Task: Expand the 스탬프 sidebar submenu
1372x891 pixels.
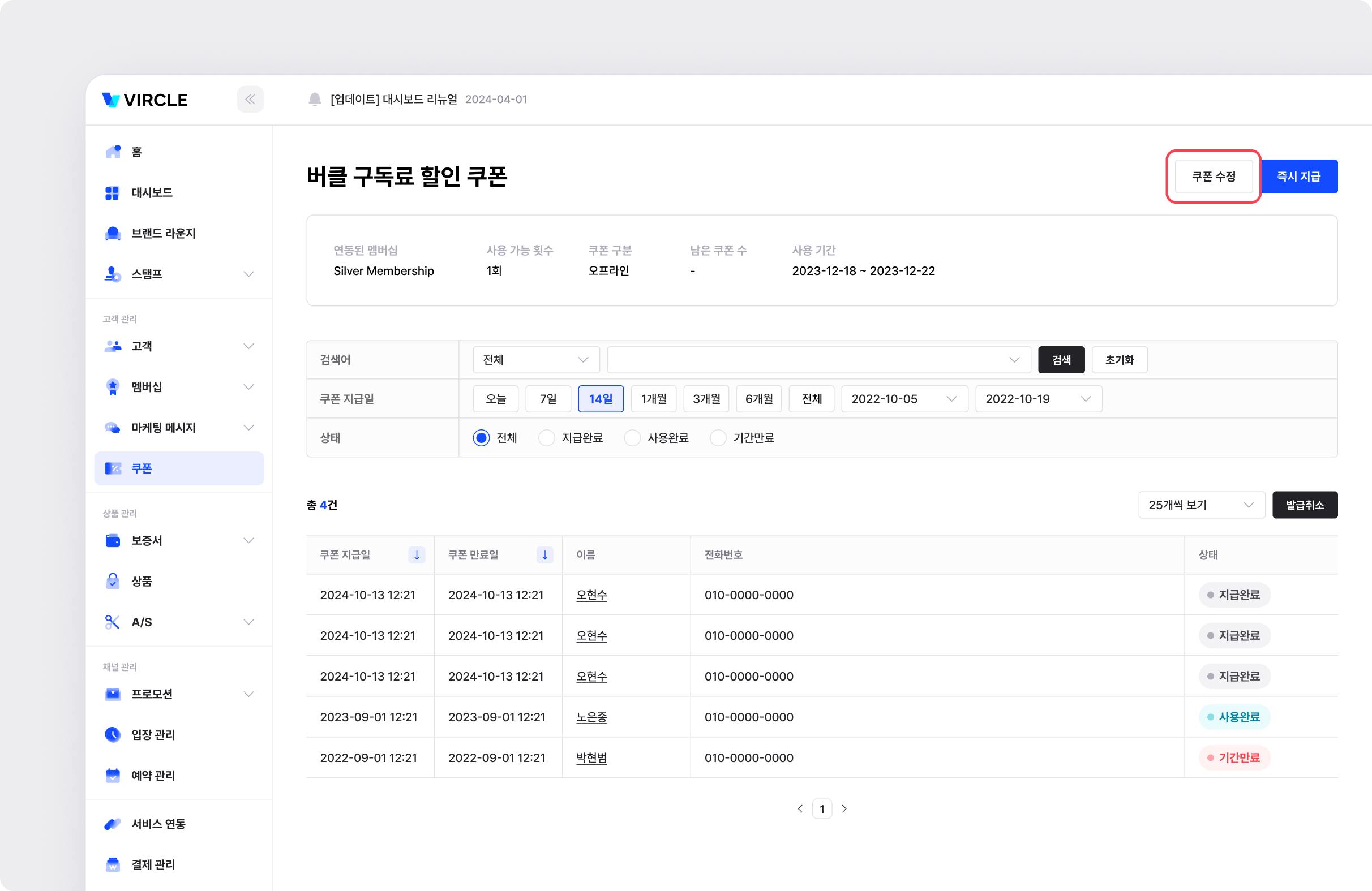Action: click(248, 274)
